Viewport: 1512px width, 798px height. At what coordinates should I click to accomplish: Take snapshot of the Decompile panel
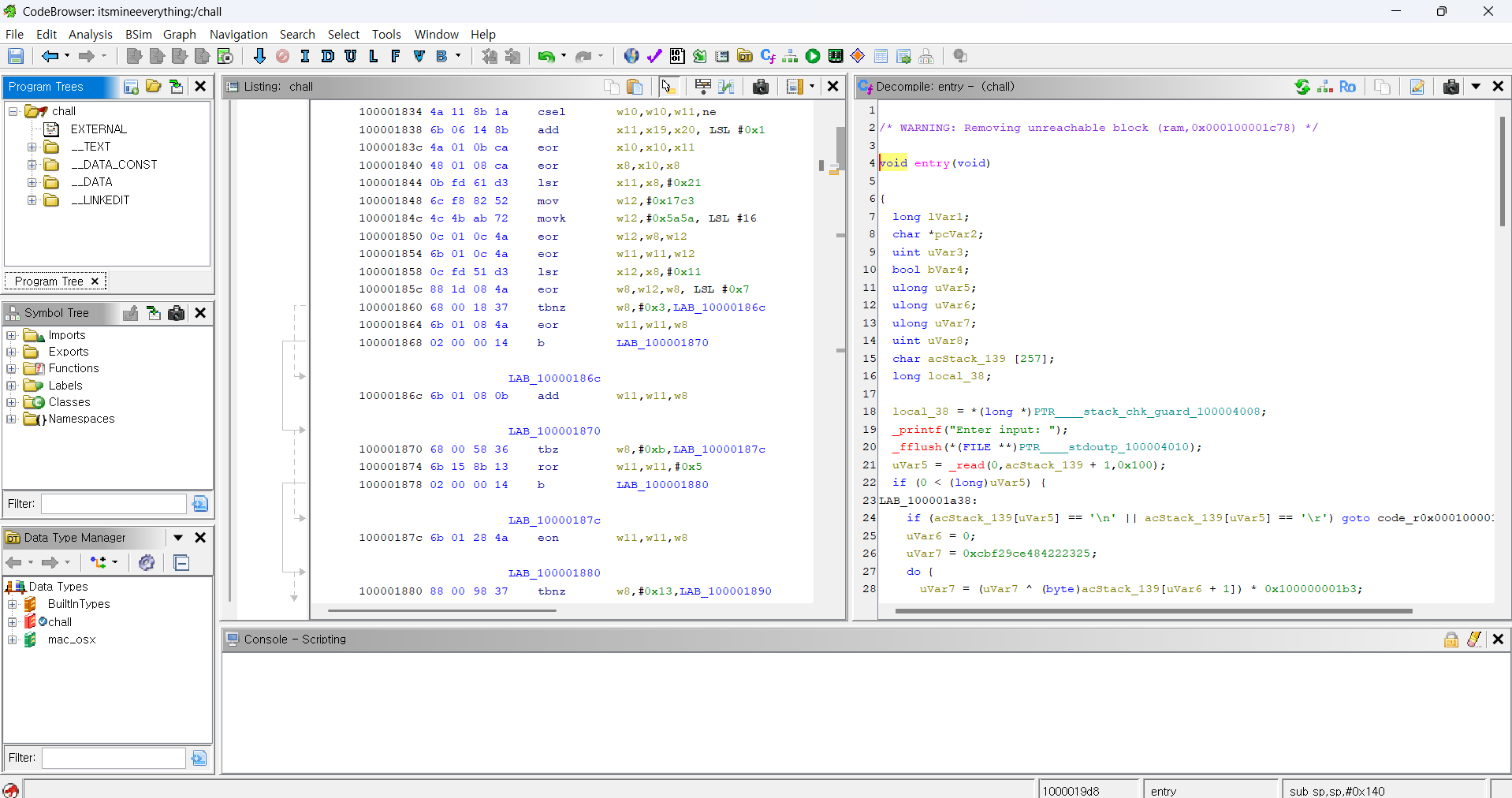(1451, 87)
